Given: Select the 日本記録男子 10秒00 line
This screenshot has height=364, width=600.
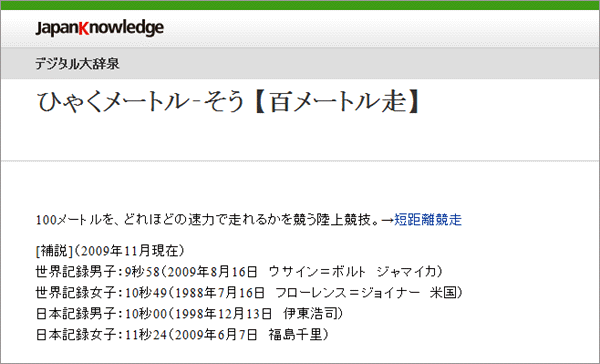Looking at the screenshot, I should tap(189, 314).
